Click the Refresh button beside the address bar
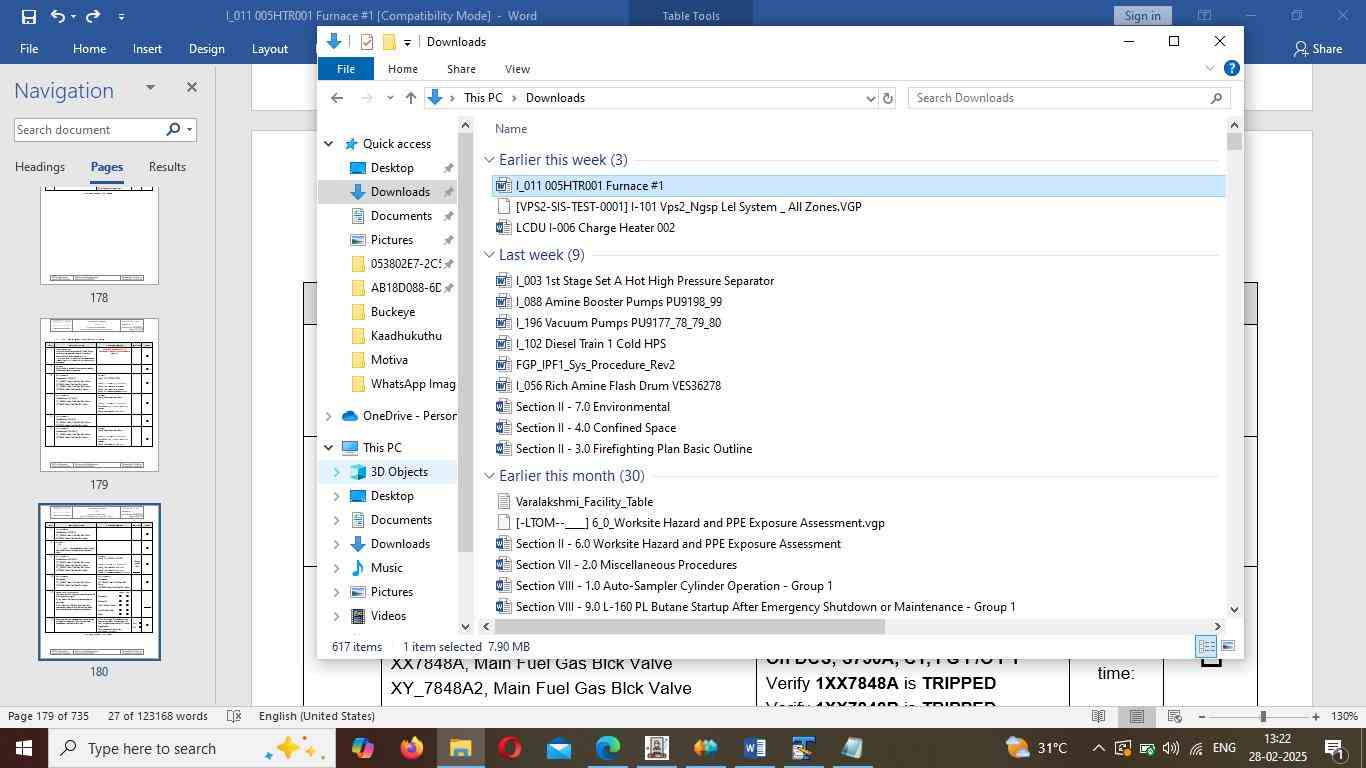The width and height of the screenshot is (1366, 768). [x=887, y=98]
